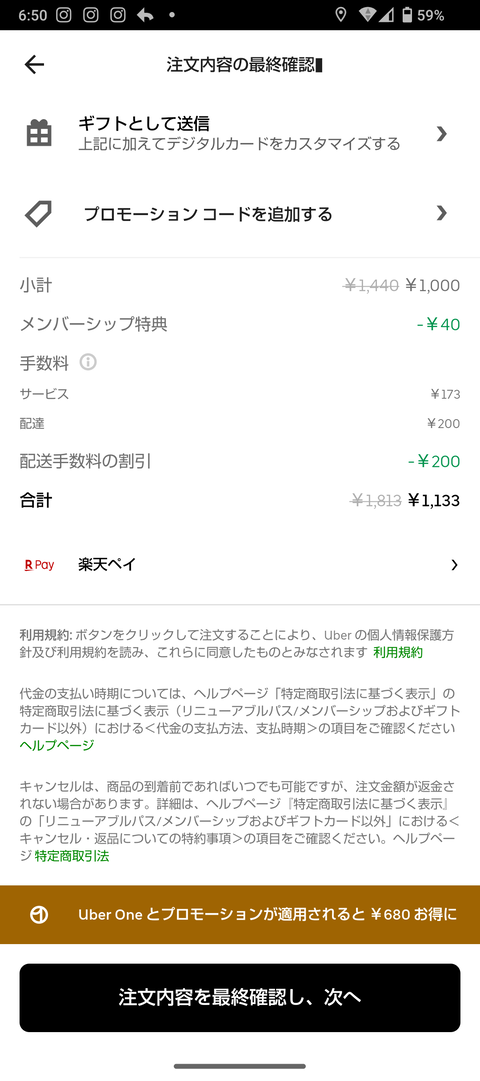Open the green ヘルプページ link
Viewport: 480px width, 1081px height.
[57, 745]
